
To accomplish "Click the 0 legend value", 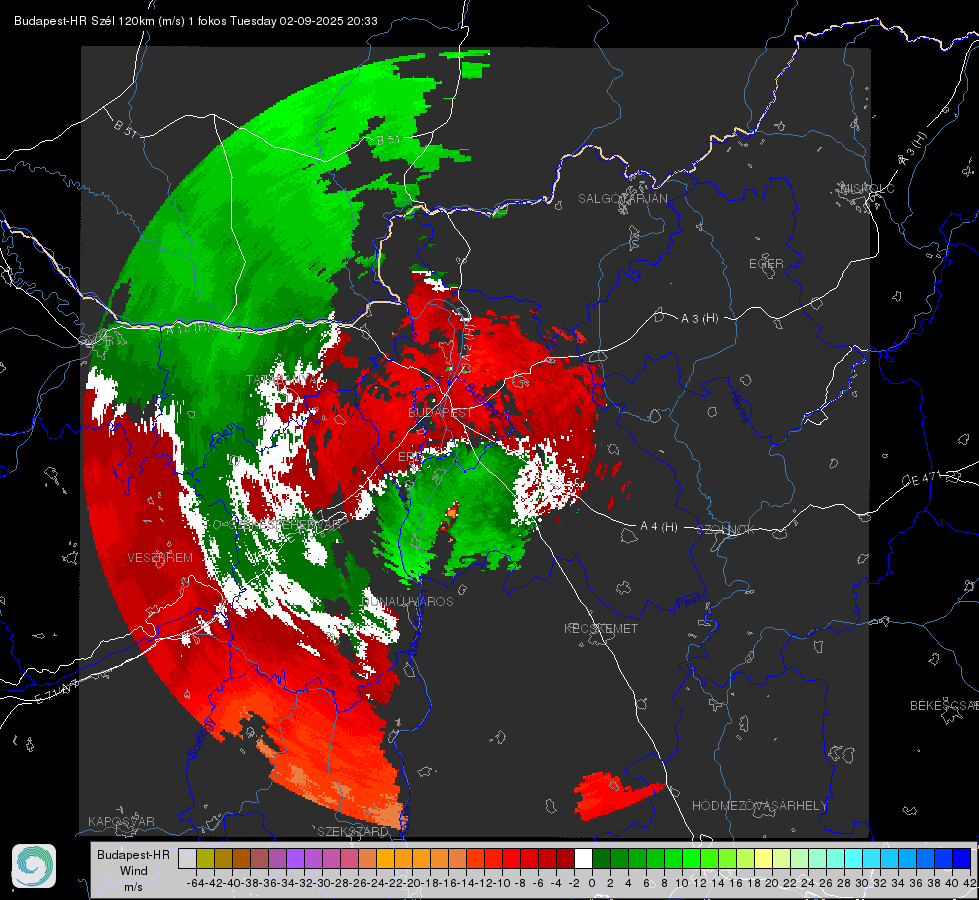I will tap(592, 883).
